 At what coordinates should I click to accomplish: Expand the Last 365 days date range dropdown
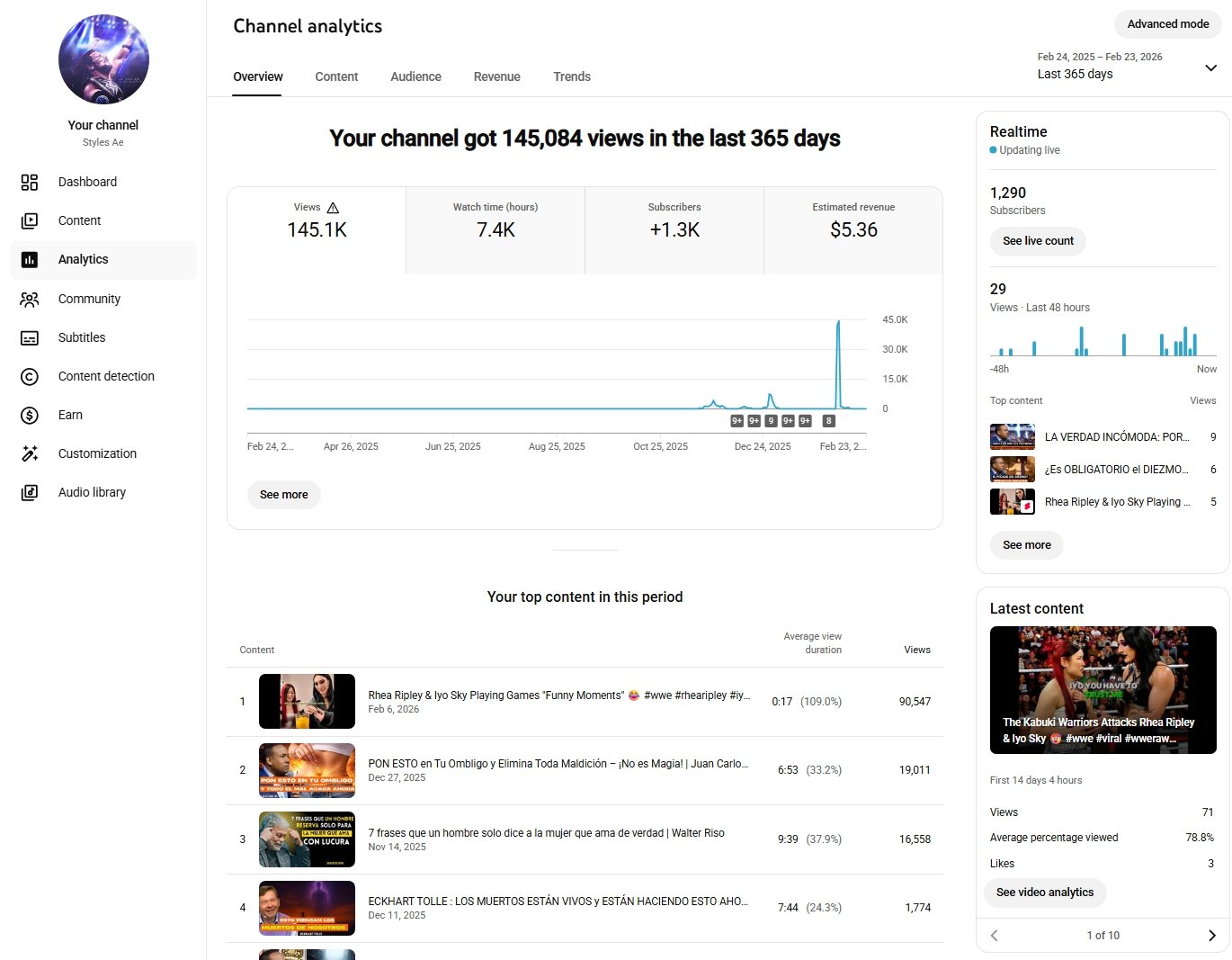tap(1210, 67)
